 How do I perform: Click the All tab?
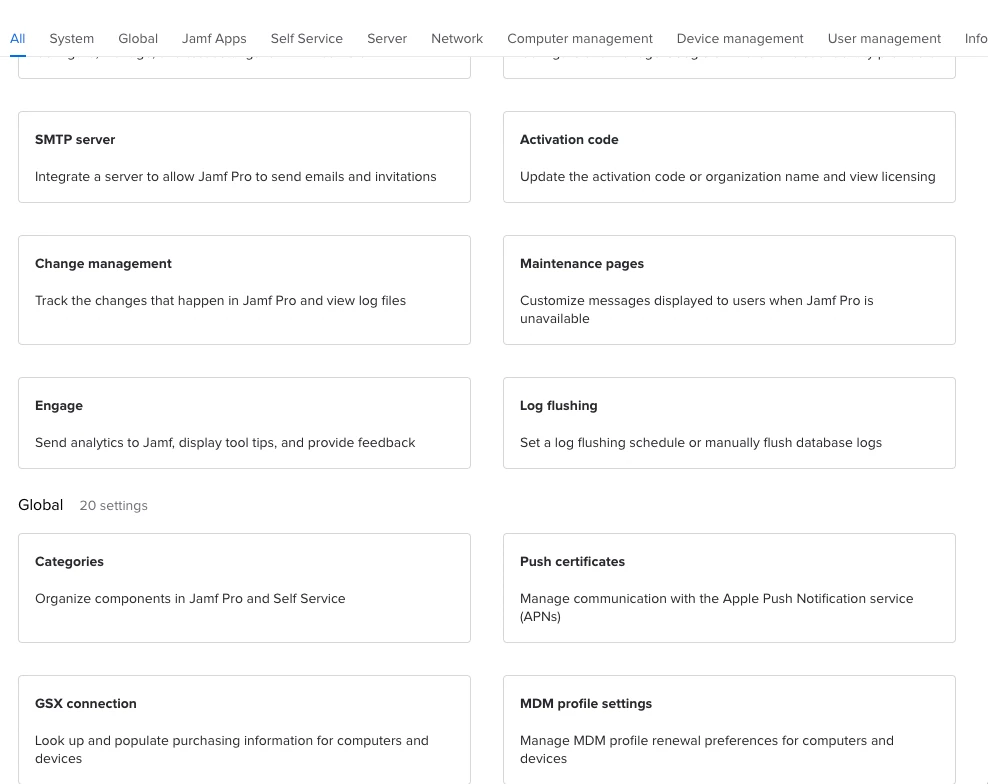tap(18, 38)
